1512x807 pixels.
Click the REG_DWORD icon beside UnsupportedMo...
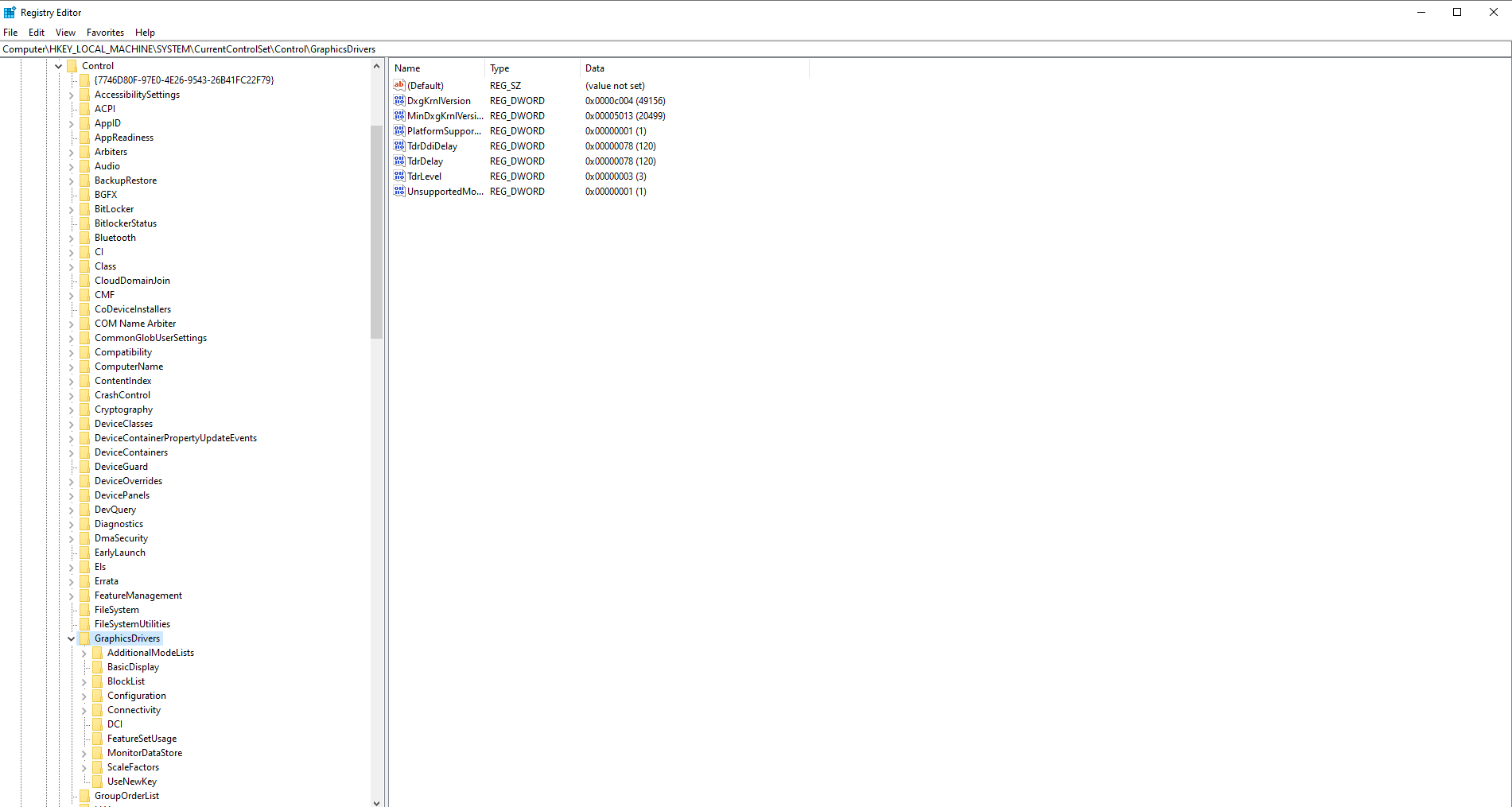coord(398,191)
